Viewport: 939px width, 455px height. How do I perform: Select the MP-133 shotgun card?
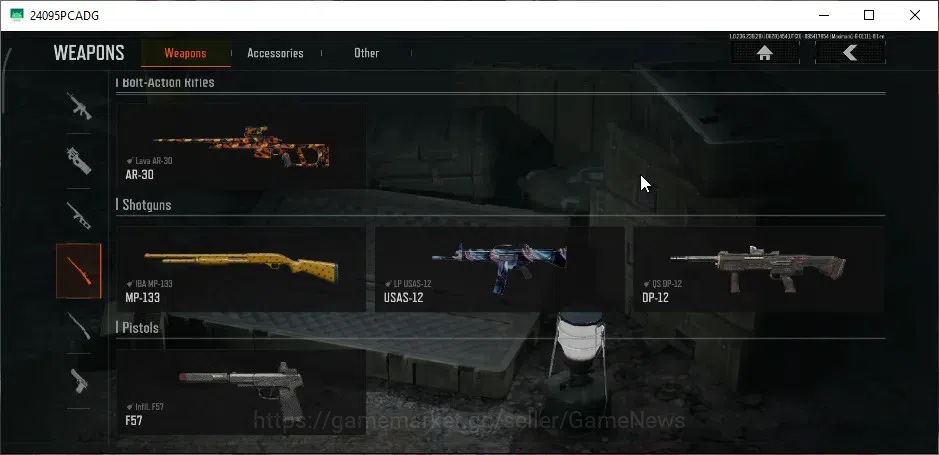pos(241,269)
